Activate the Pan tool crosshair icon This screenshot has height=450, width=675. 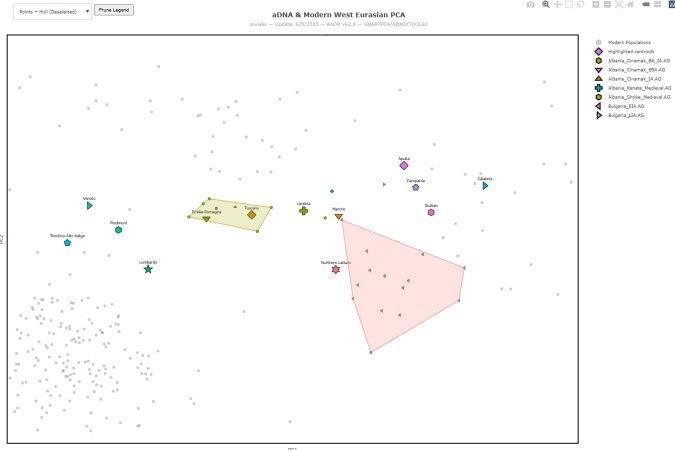pyautogui.click(x=557, y=4)
